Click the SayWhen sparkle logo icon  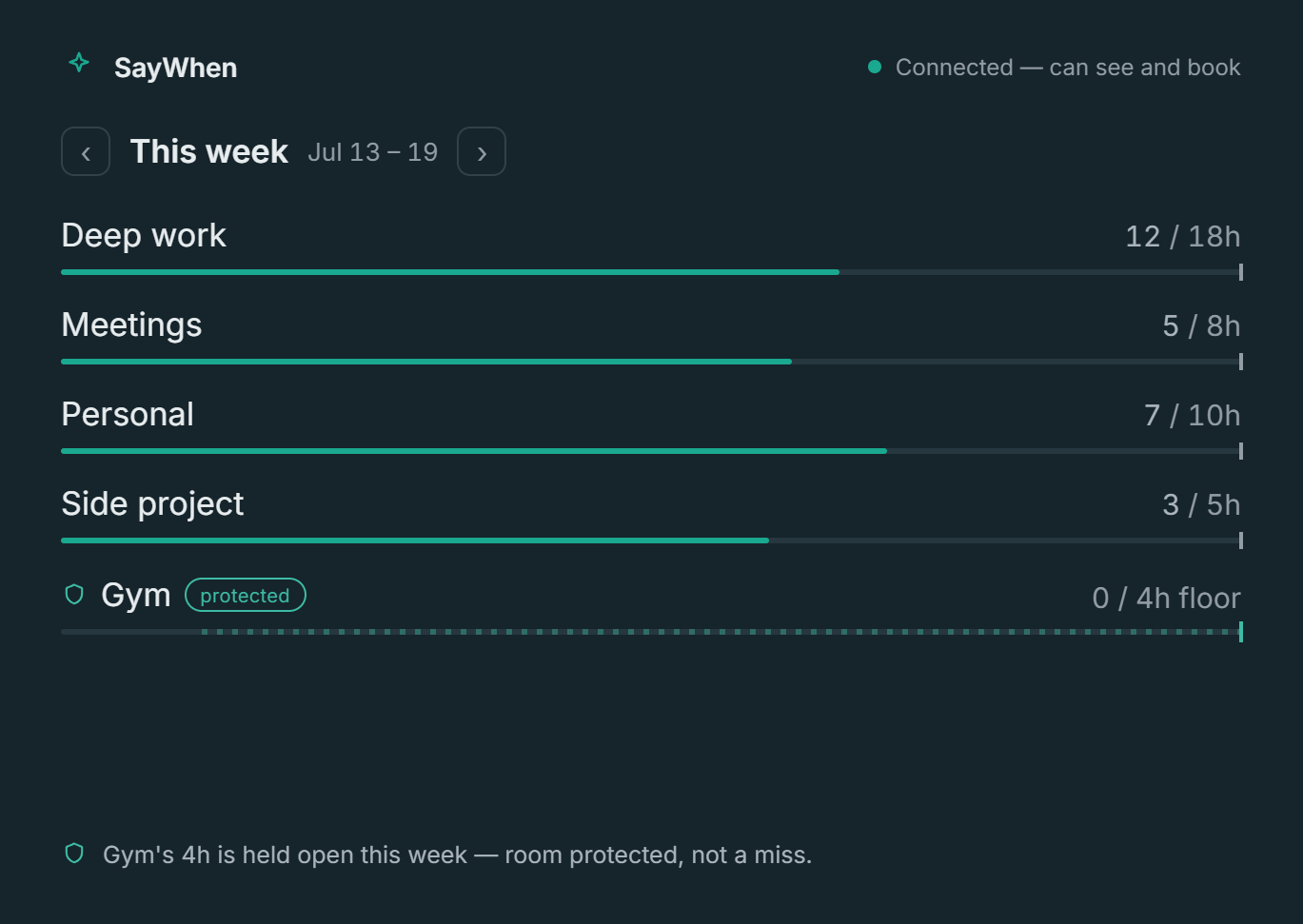pos(79,63)
